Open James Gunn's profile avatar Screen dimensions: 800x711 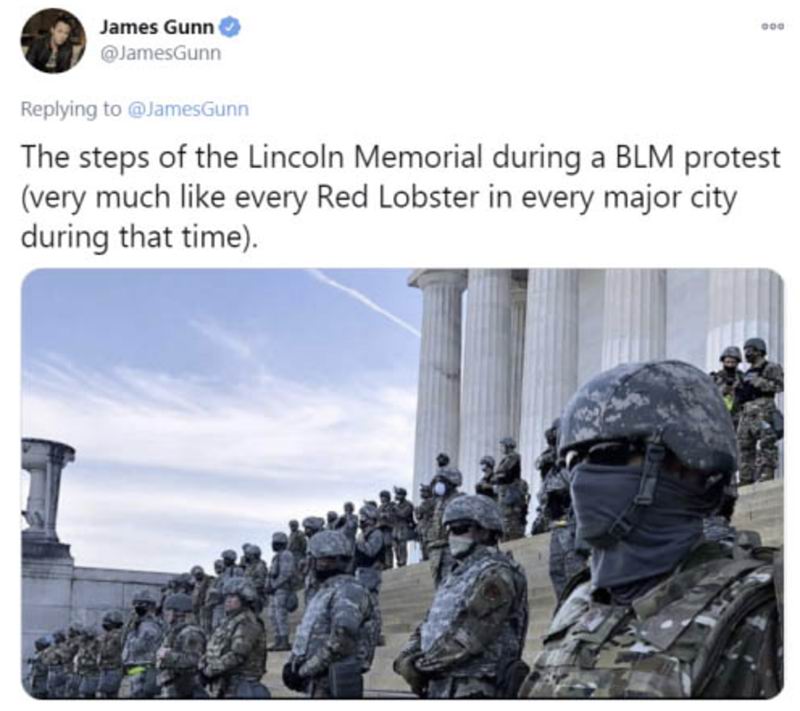point(53,41)
